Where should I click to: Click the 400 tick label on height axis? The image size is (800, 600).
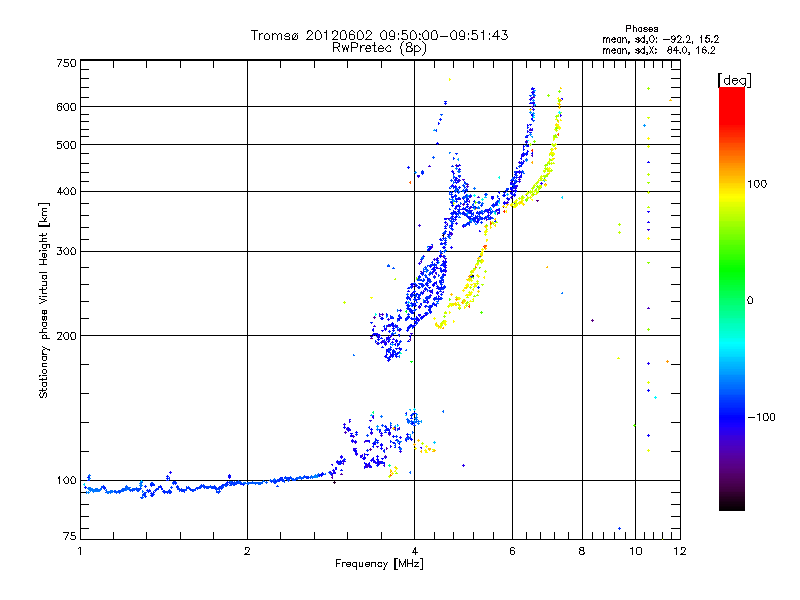(x=67, y=192)
